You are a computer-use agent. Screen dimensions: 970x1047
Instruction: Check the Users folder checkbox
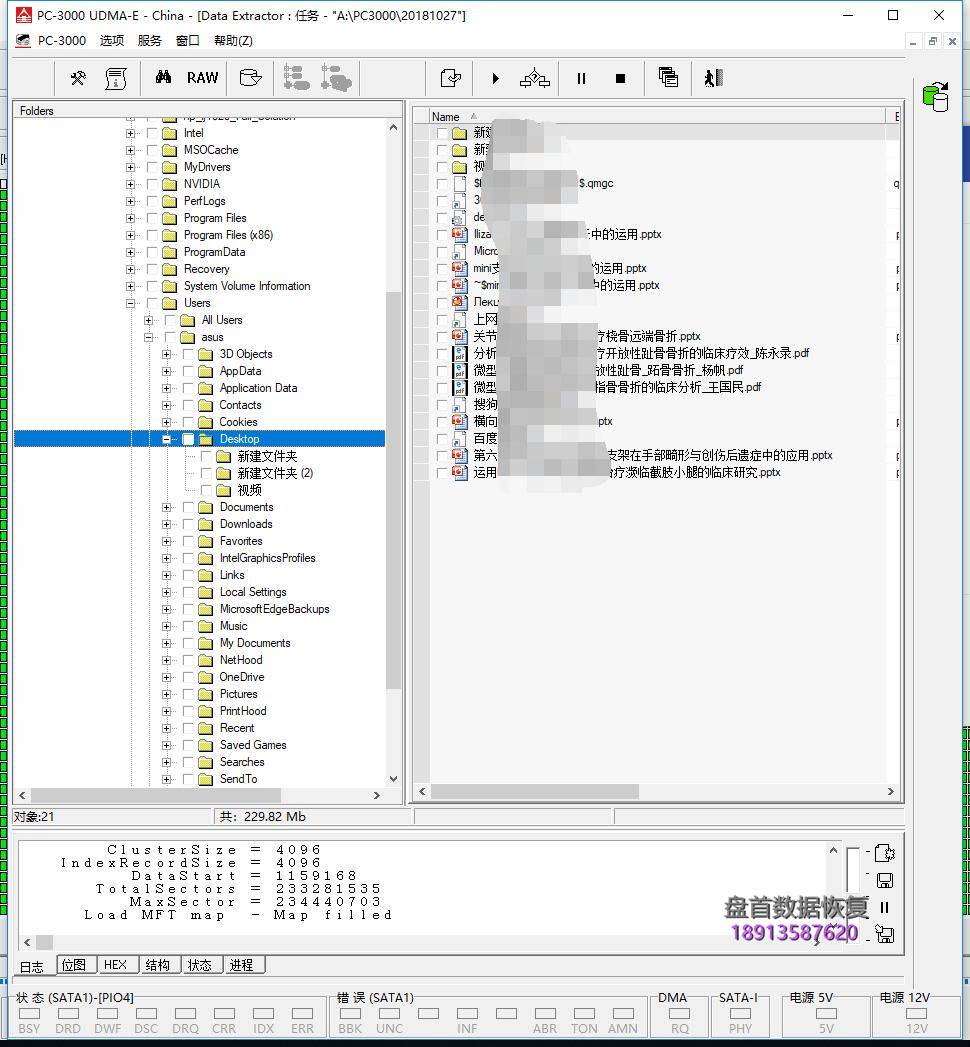point(152,303)
